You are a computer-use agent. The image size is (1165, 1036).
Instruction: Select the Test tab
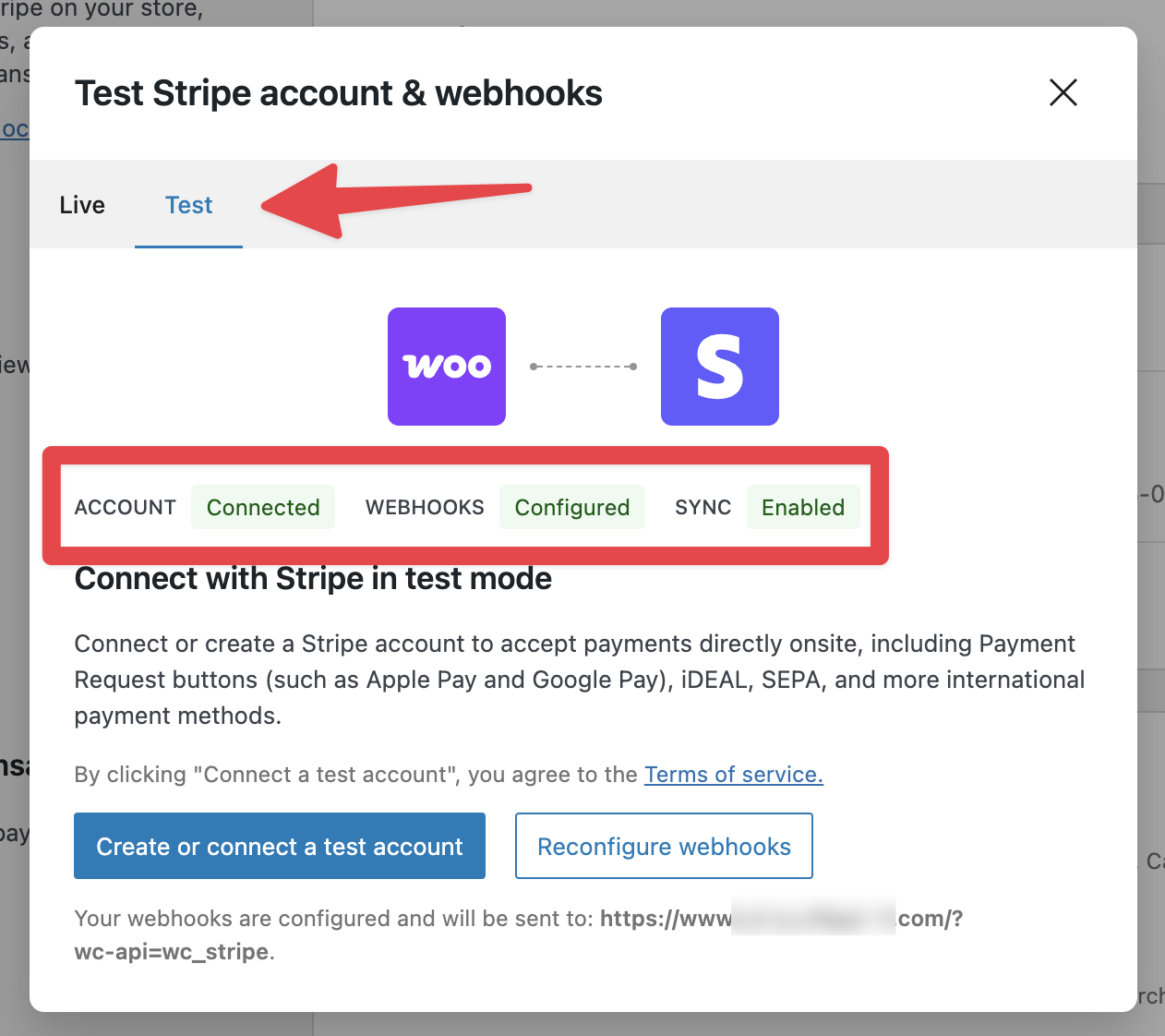point(188,204)
